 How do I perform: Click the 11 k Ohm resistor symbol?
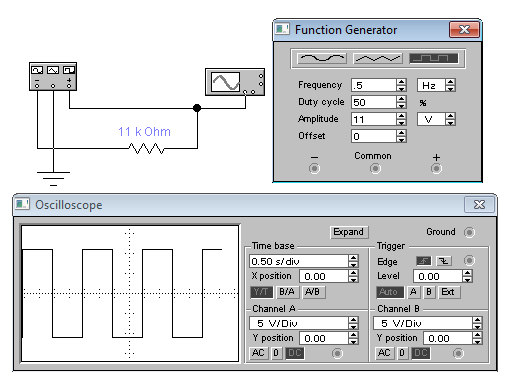pos(147,148)
